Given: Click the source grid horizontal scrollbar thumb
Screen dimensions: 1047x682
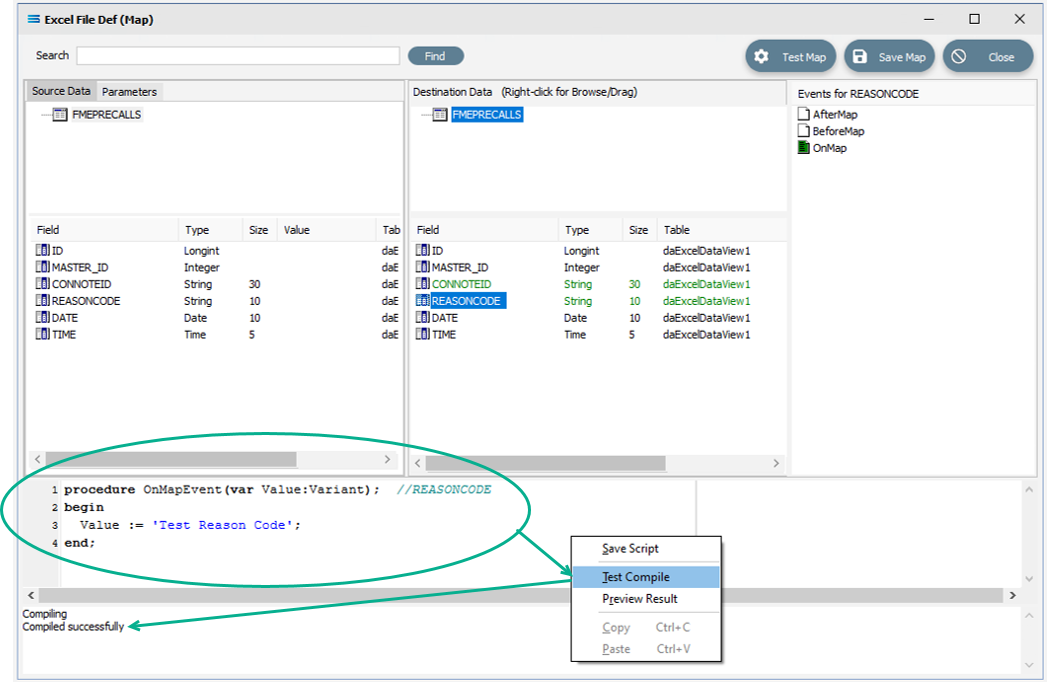Looking at the screenshot, I should 171,459.
